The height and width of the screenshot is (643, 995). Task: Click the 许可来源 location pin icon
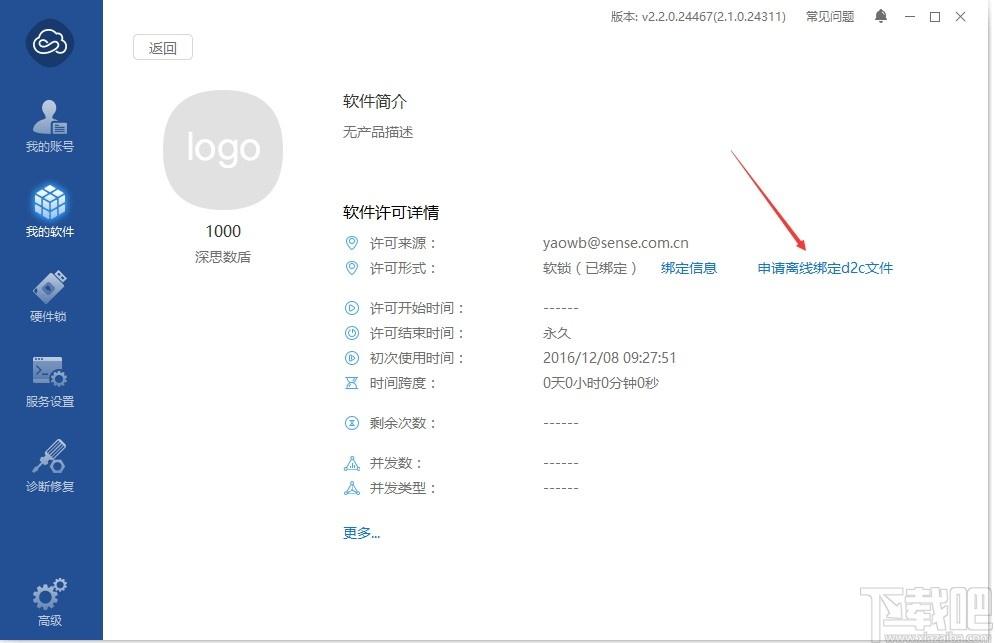[351, 243]
